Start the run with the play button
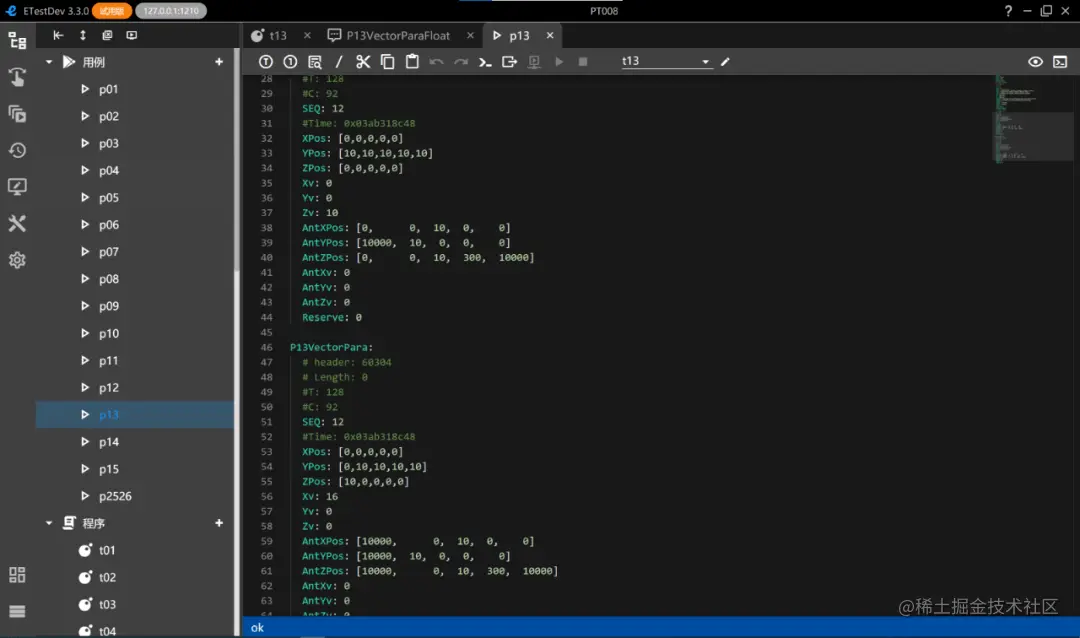Screen dimensions: 1080x638 559,62
